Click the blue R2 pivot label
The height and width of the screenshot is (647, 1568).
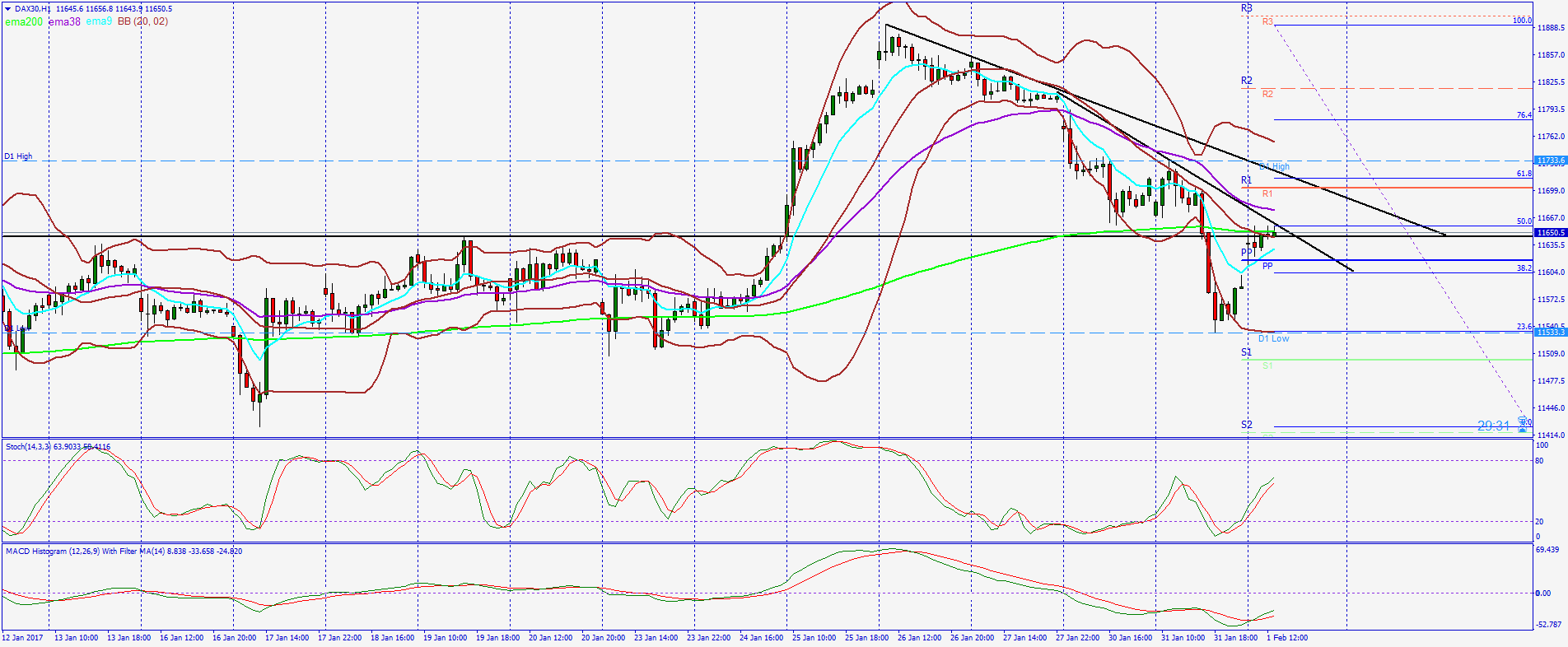1246,81
